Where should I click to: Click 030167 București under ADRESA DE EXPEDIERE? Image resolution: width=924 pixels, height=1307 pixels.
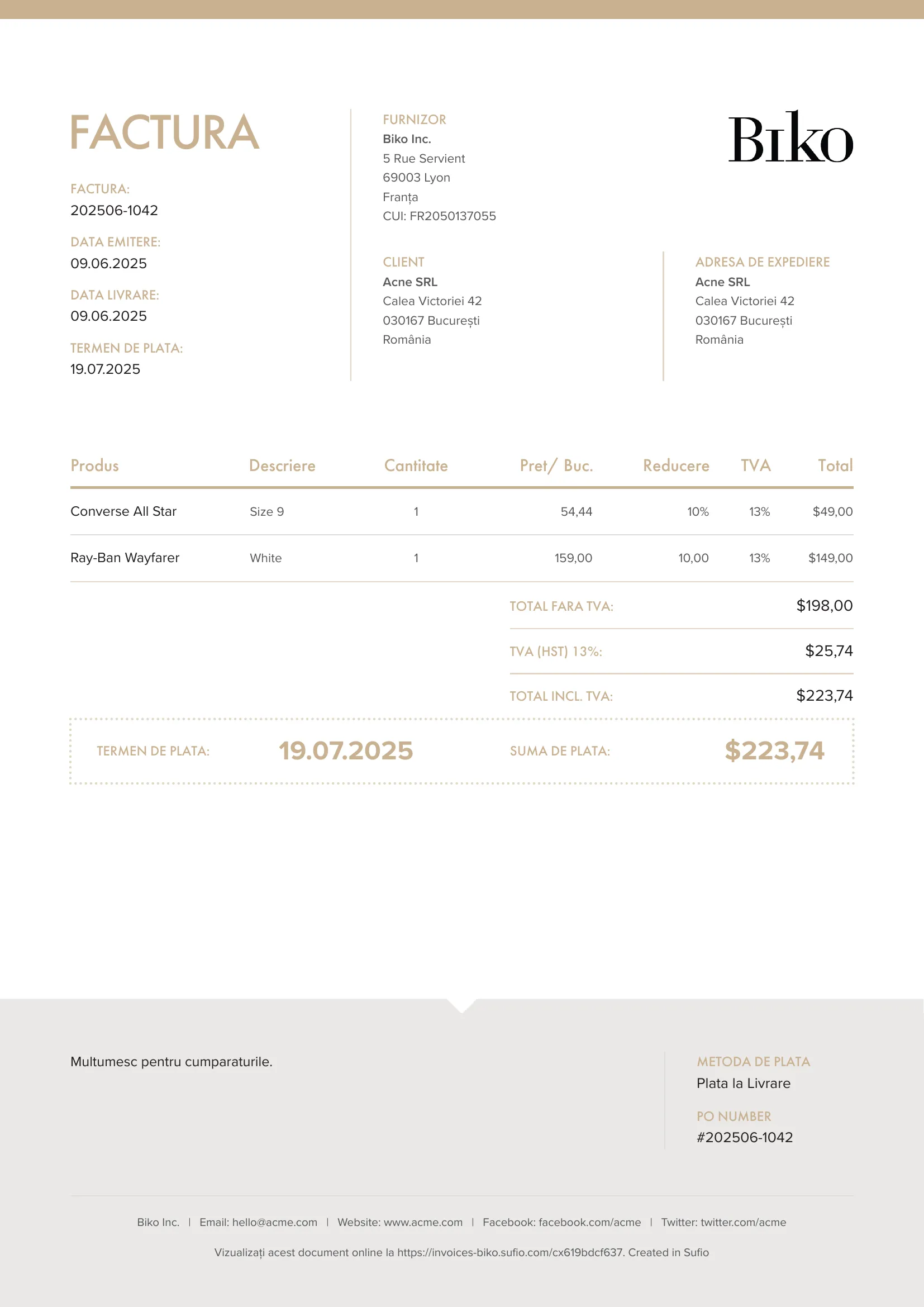tap(744, 321)
